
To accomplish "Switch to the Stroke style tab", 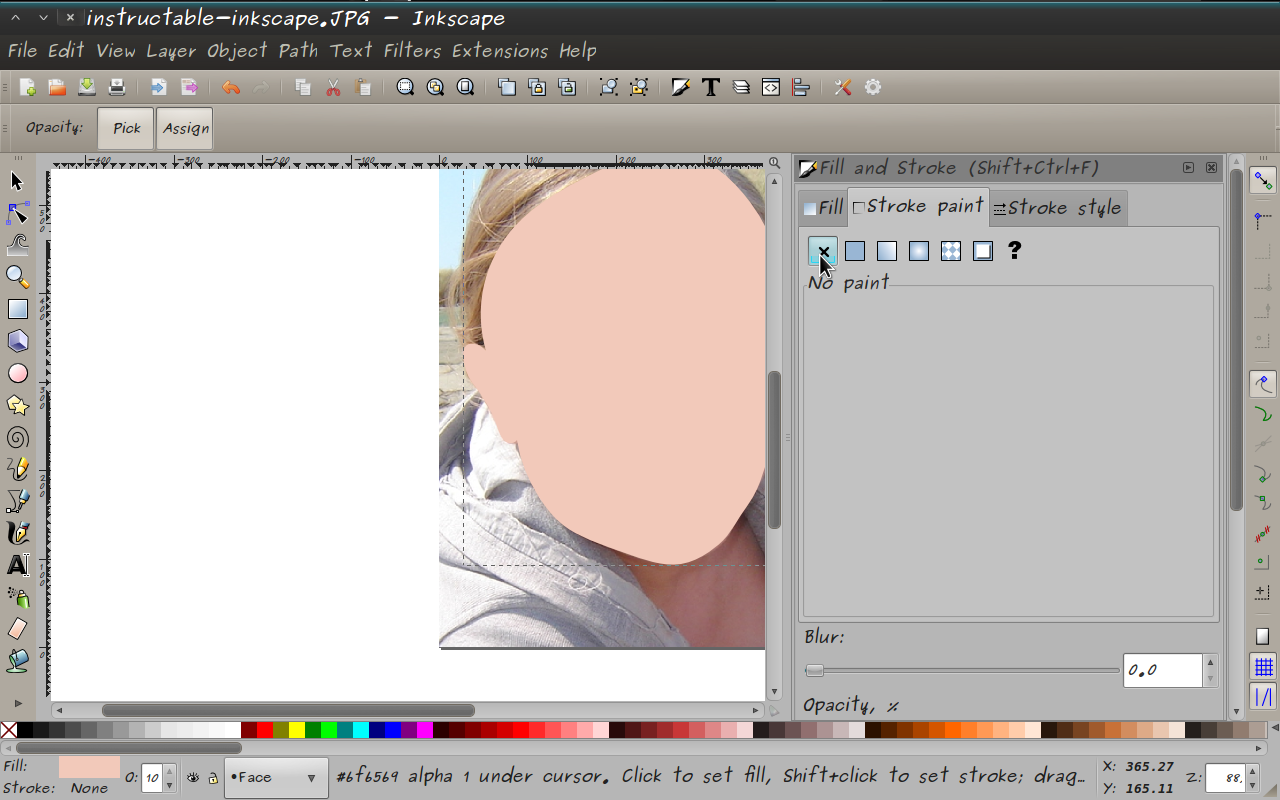I will (x=1057, y=207).
